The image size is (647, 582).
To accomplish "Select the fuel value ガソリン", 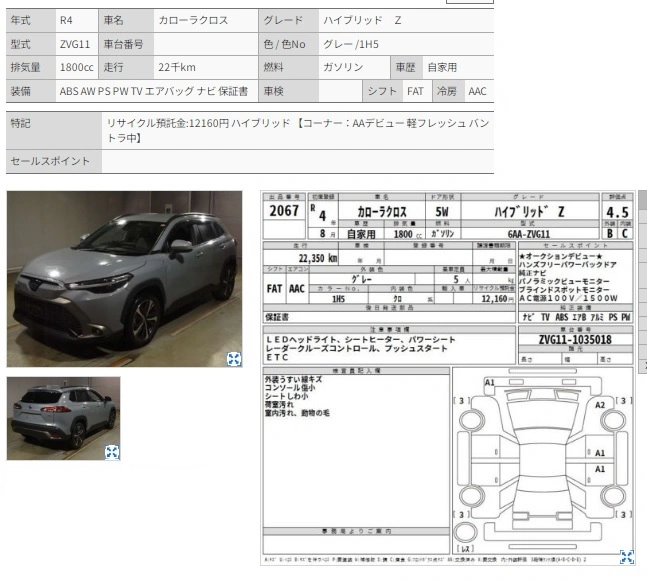I will [x=343, y=67].
